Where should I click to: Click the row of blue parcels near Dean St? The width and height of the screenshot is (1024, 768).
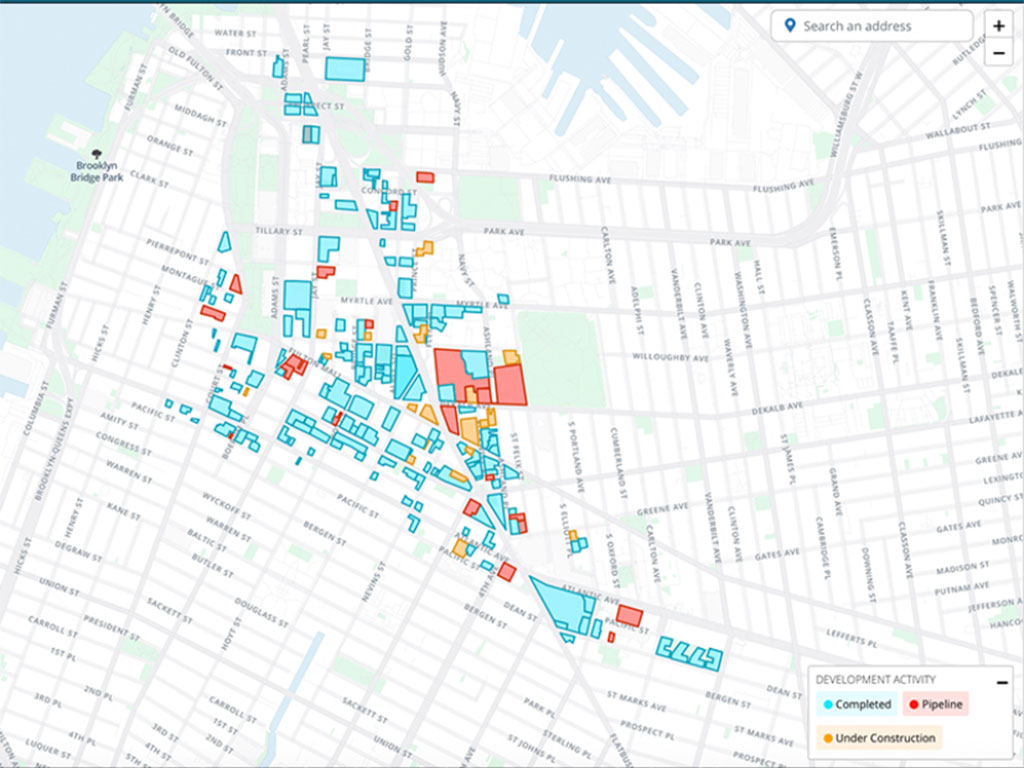[690, 653]
